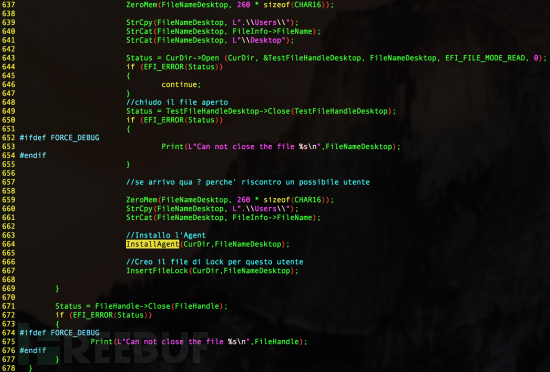Screen dimensions: 550x372
Task: Click the ZeroMem call on line 659
Action: coord(230,200)
